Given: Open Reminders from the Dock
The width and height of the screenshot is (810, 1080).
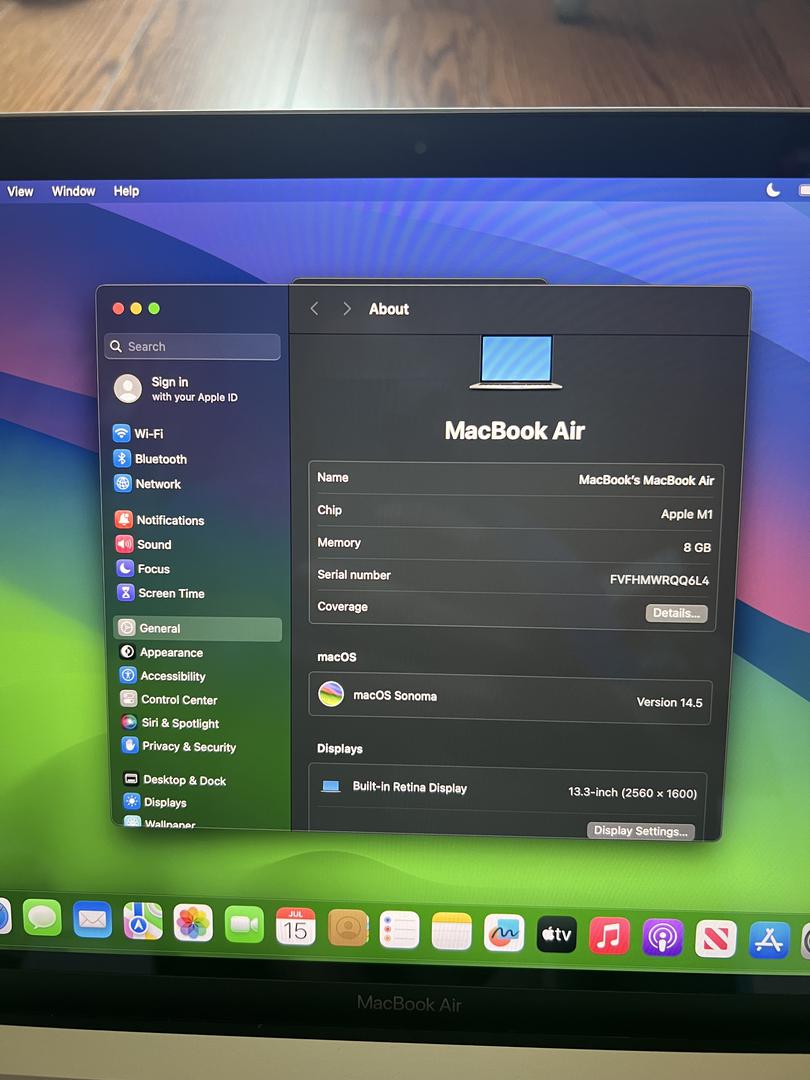Looking at the screenshot, I should pyautogui.click(x=399, y=930).
